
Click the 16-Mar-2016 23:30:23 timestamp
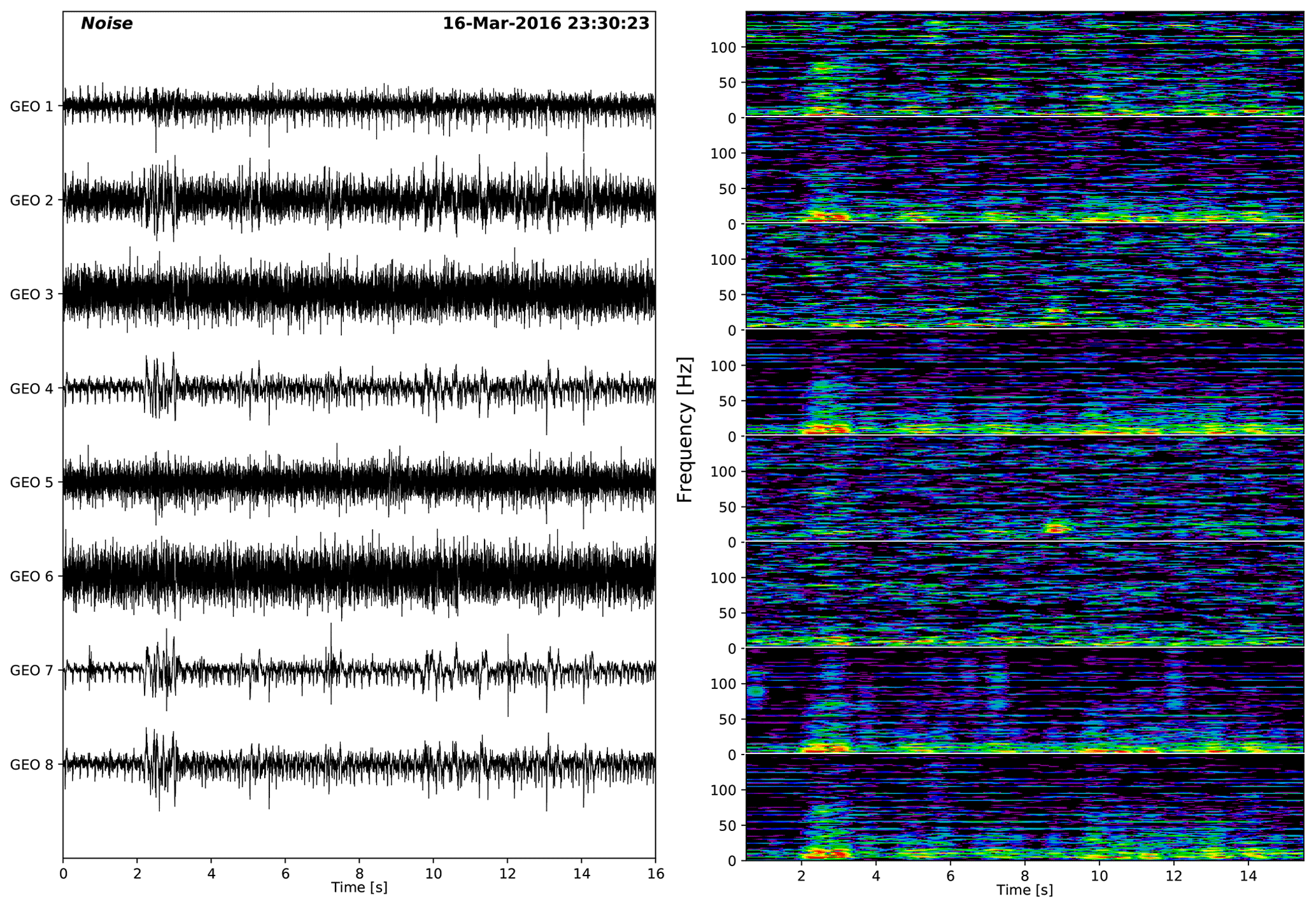(x=546, y=24)
